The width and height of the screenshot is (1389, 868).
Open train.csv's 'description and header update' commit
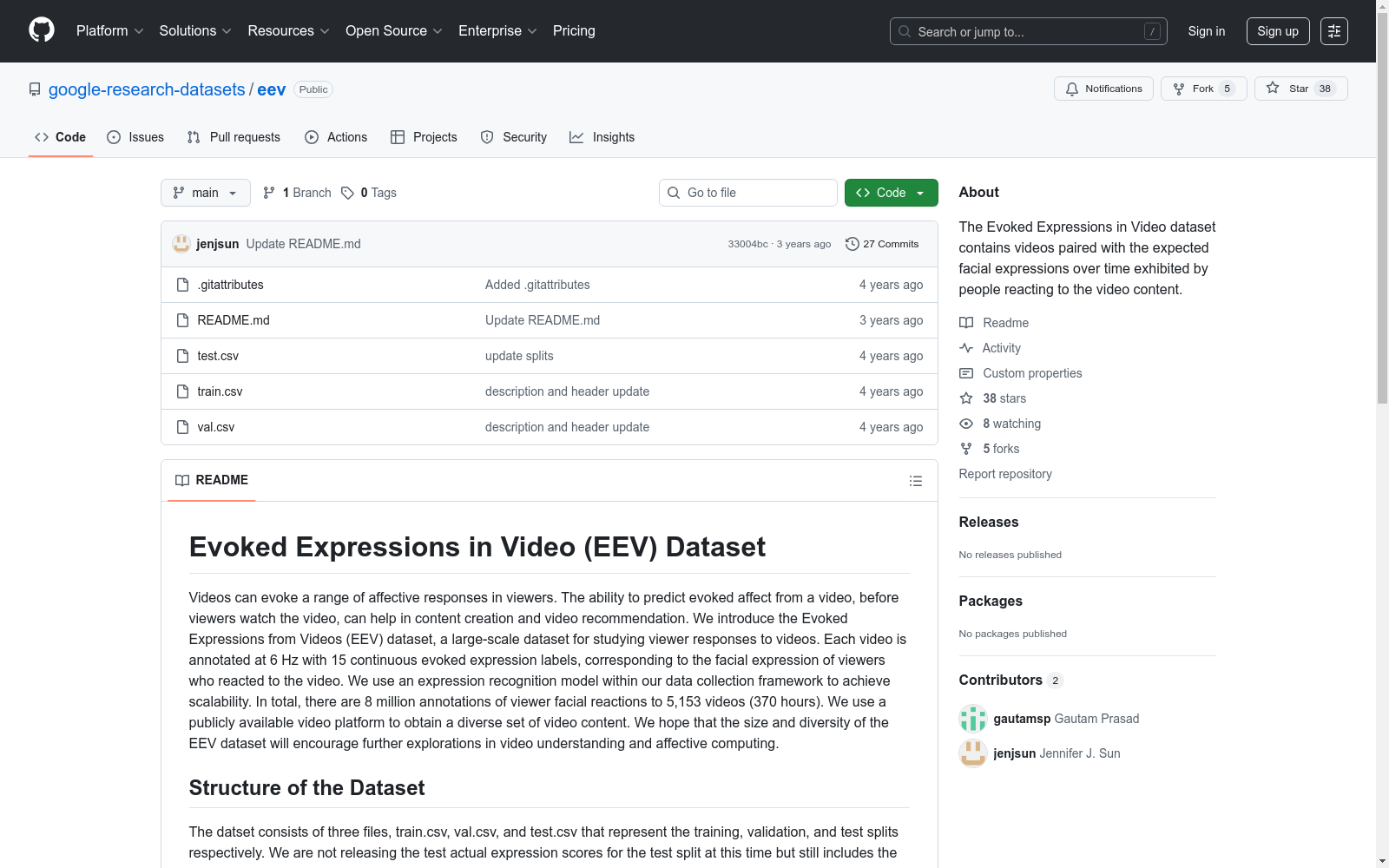[x=567, y=391]
